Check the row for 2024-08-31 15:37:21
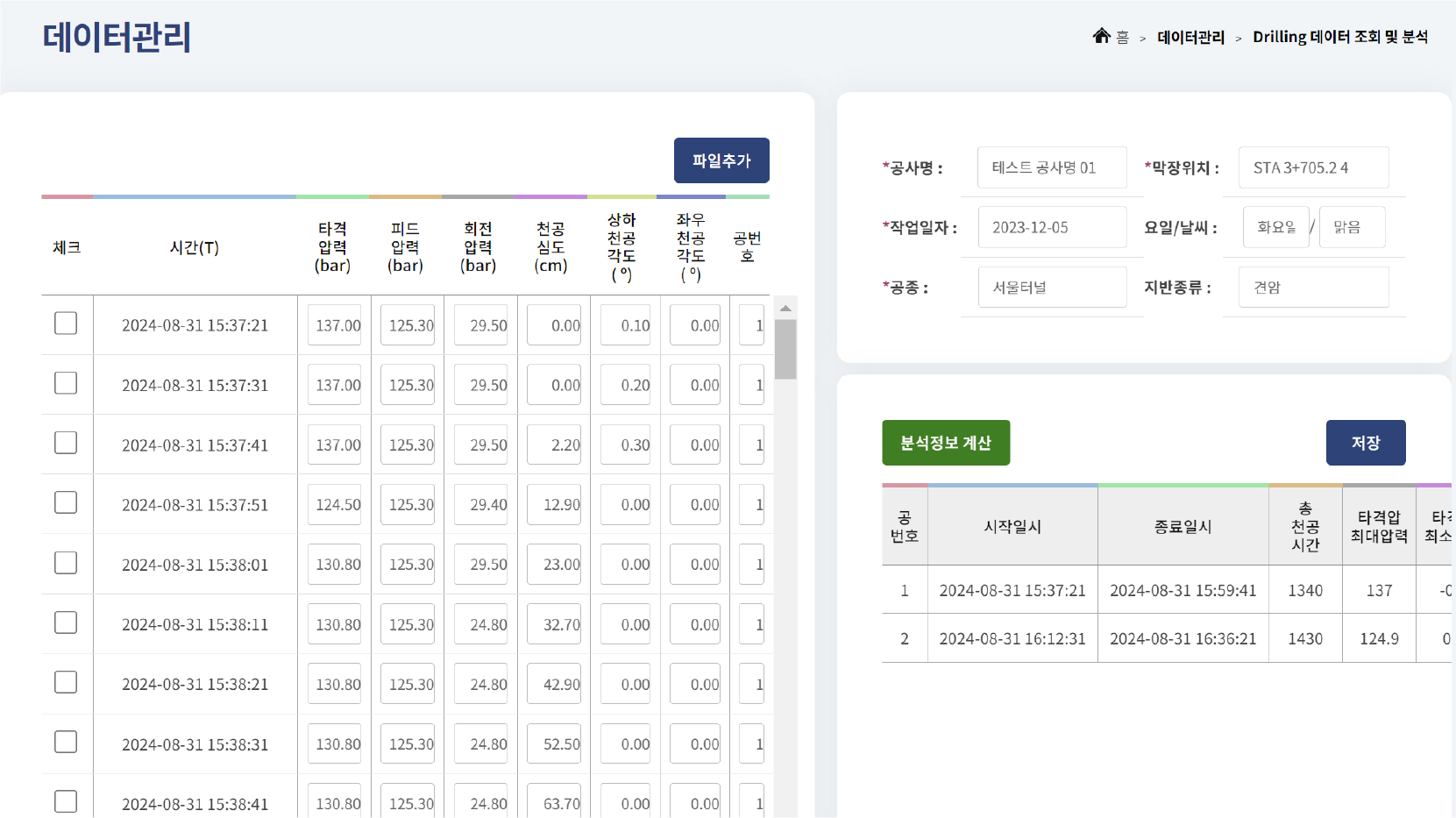The height and width of the screenshot is (818, 1456). pos(66,324)
